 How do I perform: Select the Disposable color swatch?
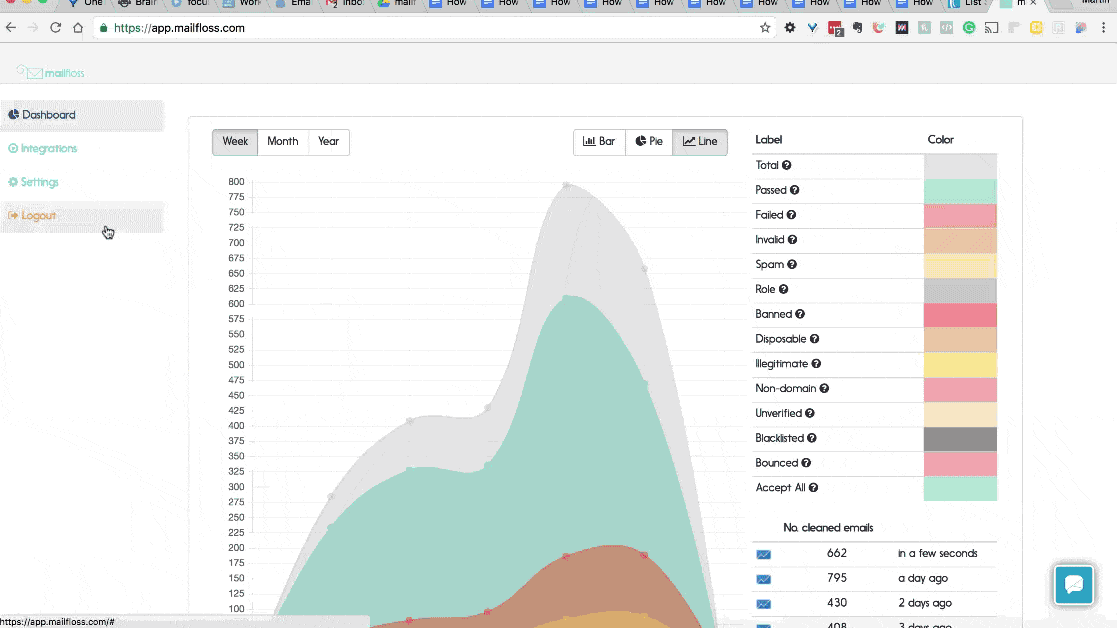(960, 340)
